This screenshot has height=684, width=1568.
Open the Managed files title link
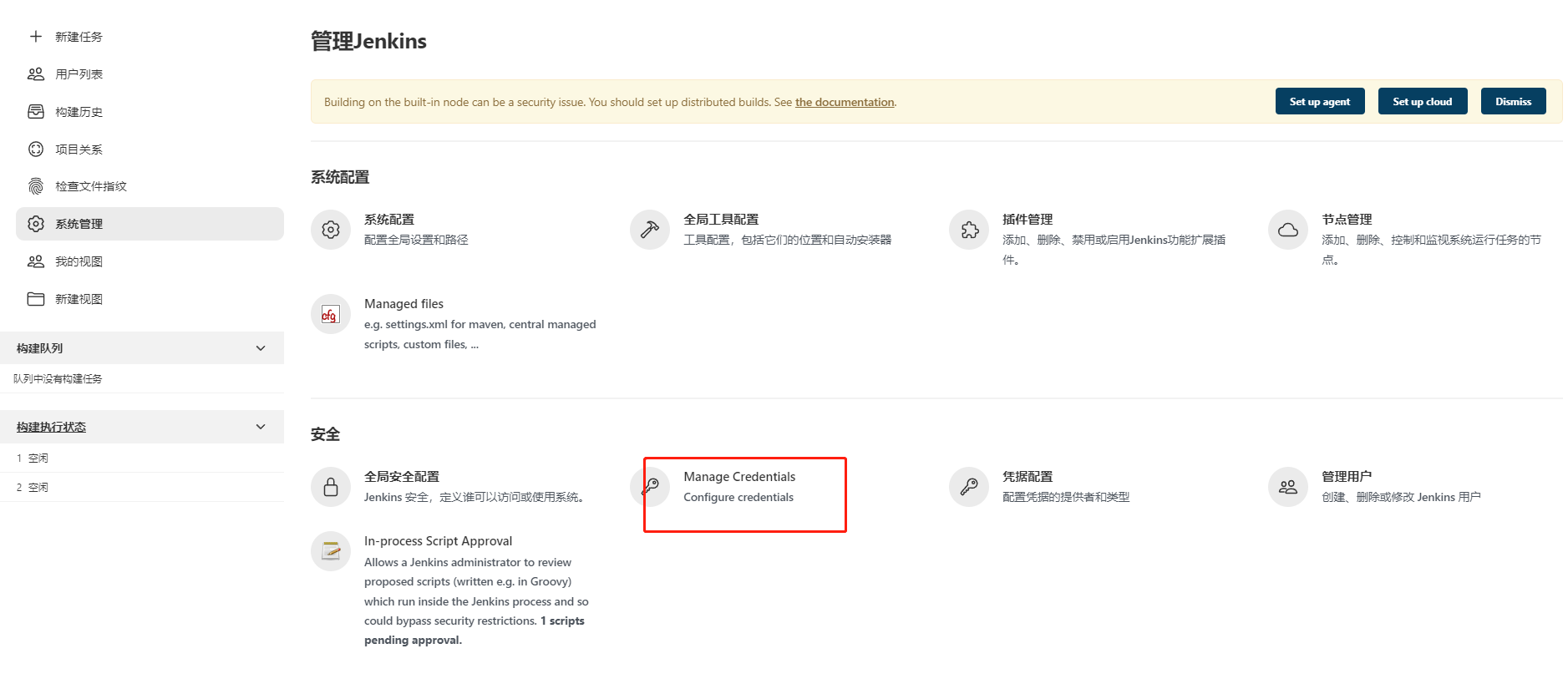click(x=403, y=304)
